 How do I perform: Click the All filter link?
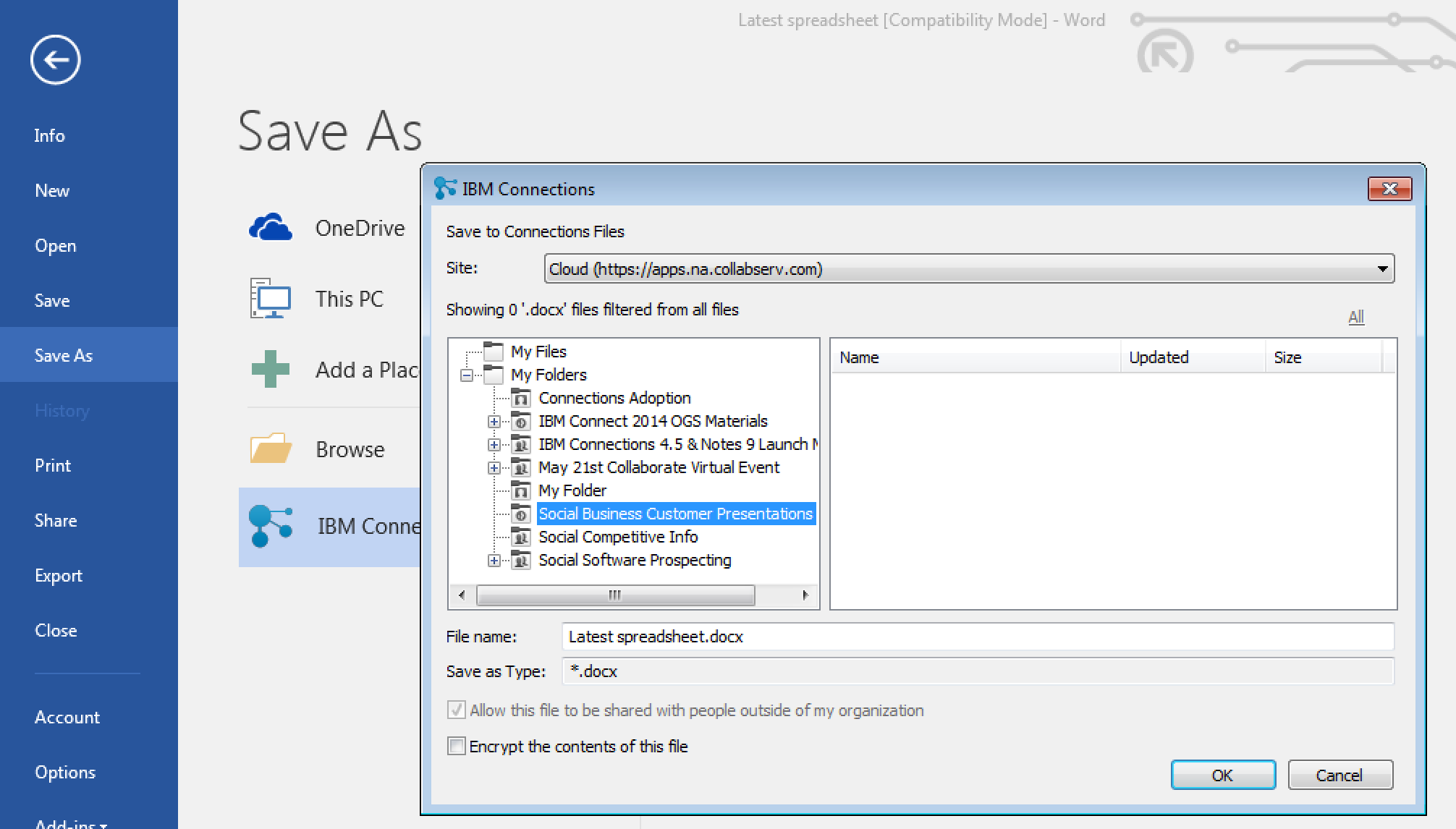click(1356, 317)
